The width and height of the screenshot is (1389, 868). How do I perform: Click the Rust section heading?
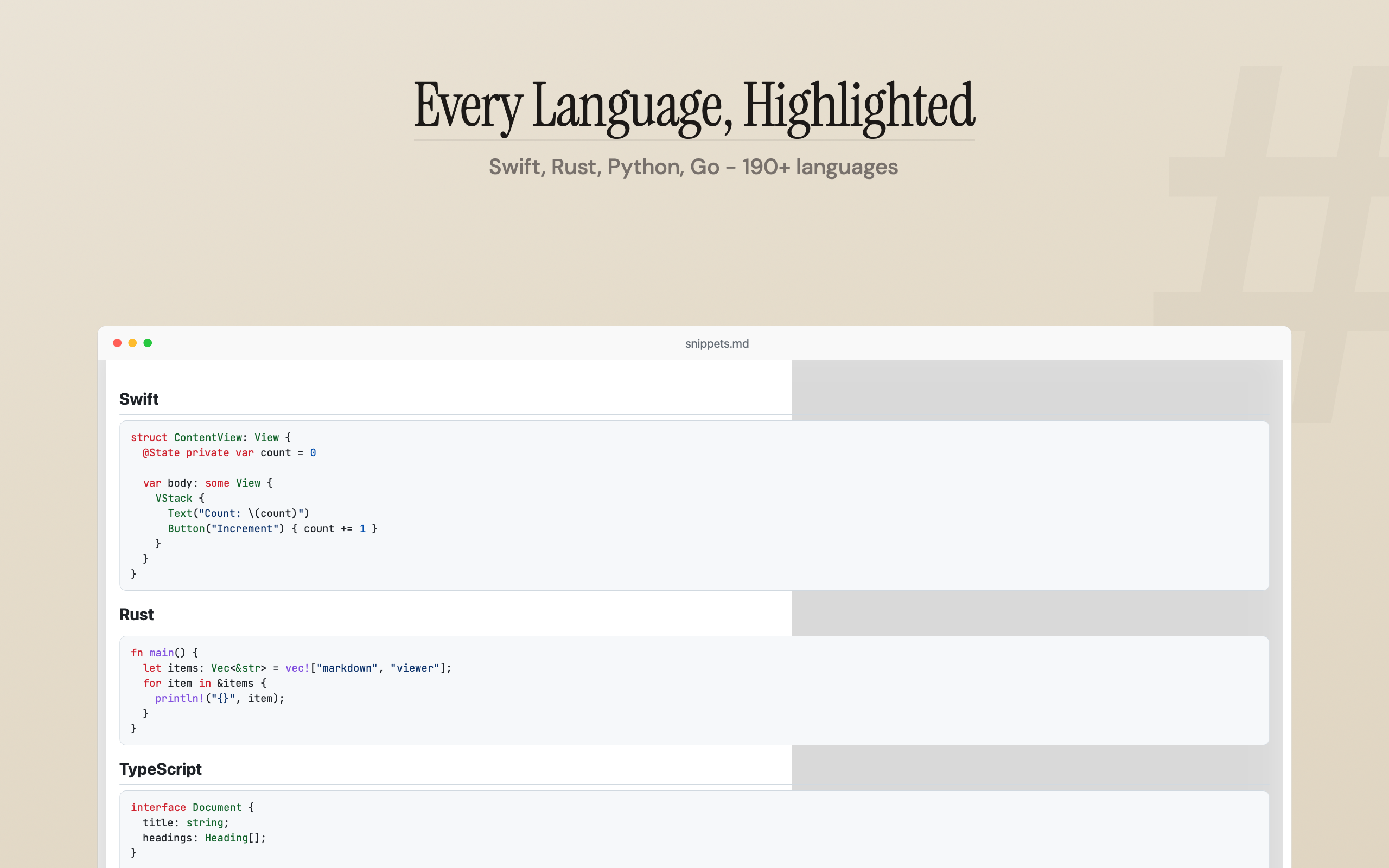click(137, 614)
